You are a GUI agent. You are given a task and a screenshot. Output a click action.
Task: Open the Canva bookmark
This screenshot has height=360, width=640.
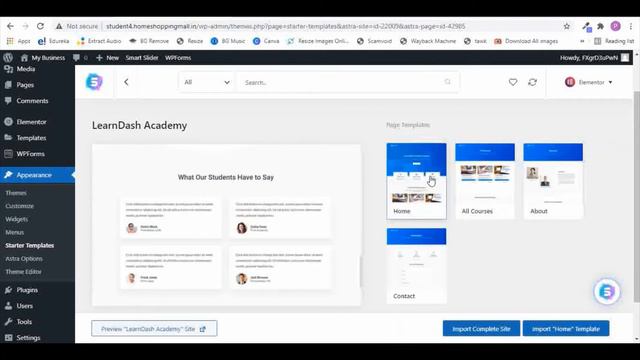(266, 41)
